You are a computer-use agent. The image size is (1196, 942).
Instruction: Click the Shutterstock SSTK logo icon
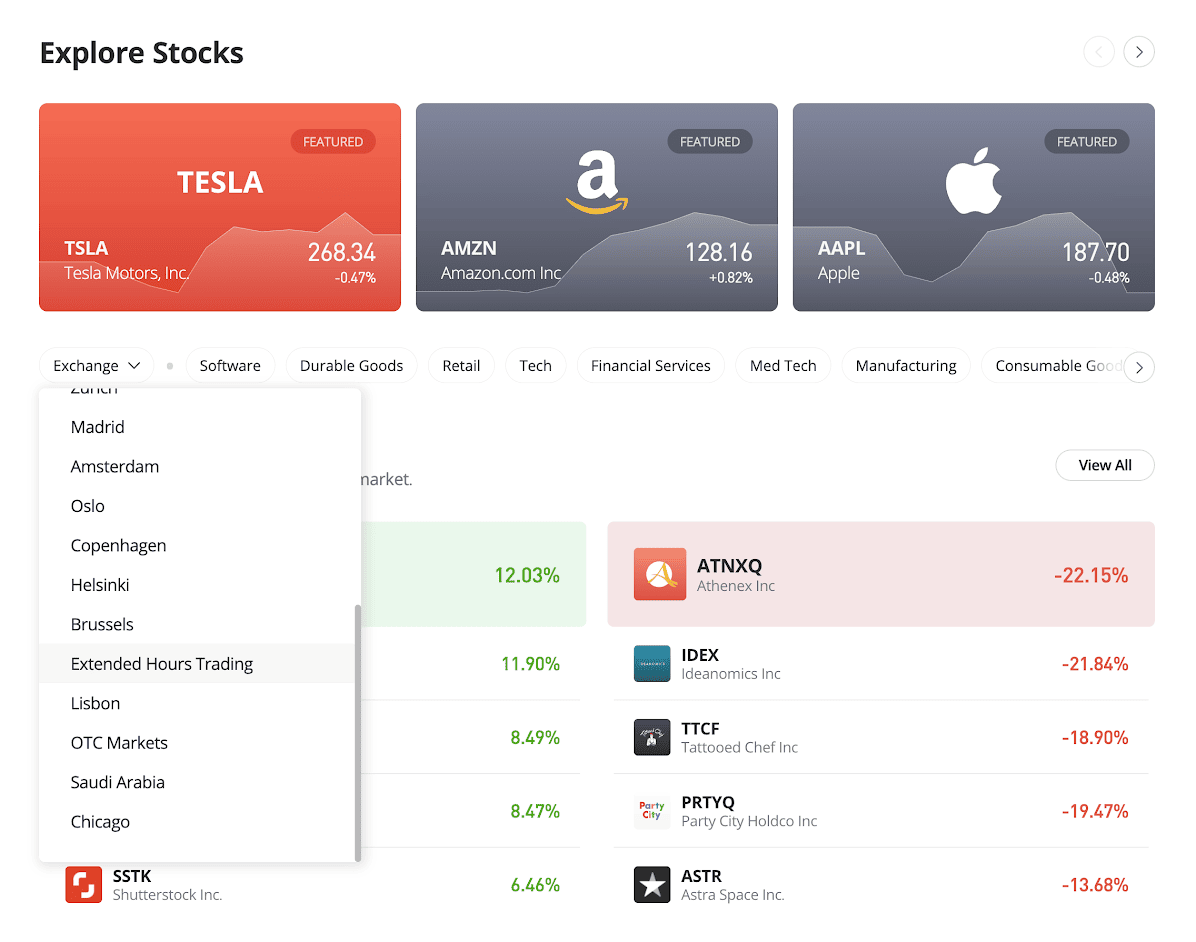84,885
